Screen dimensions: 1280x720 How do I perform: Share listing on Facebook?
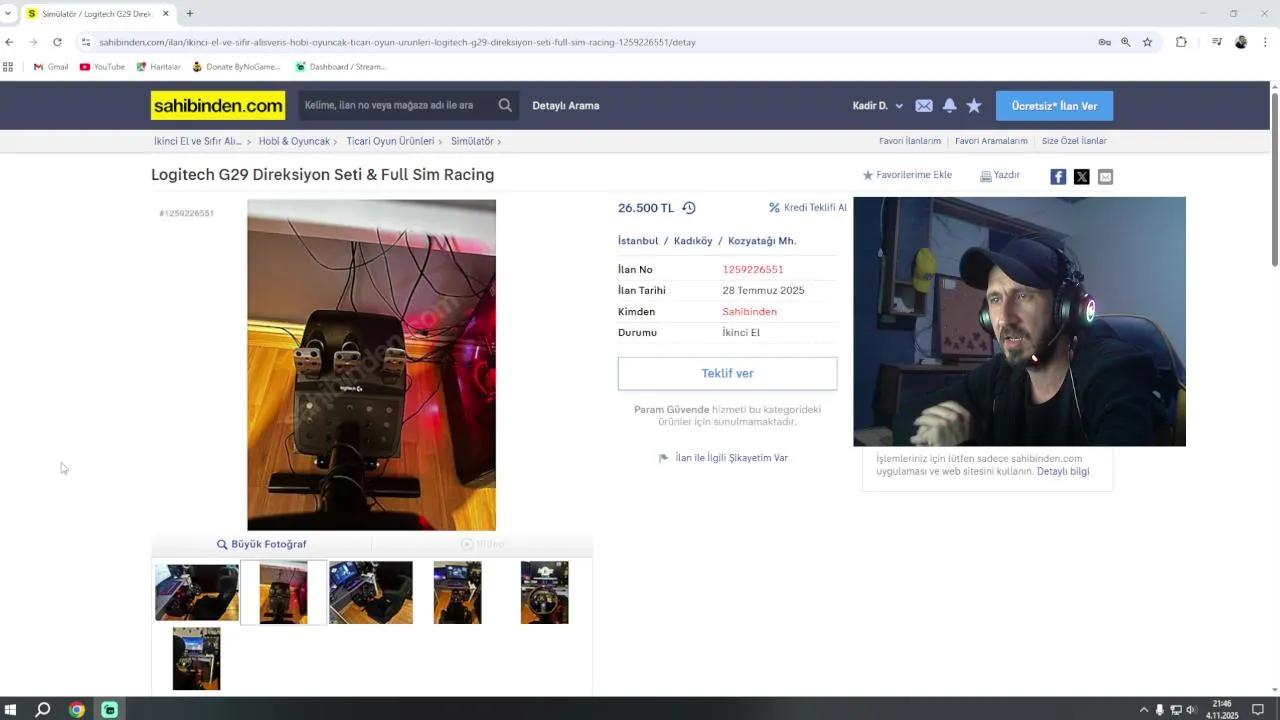click(1058, 177)
